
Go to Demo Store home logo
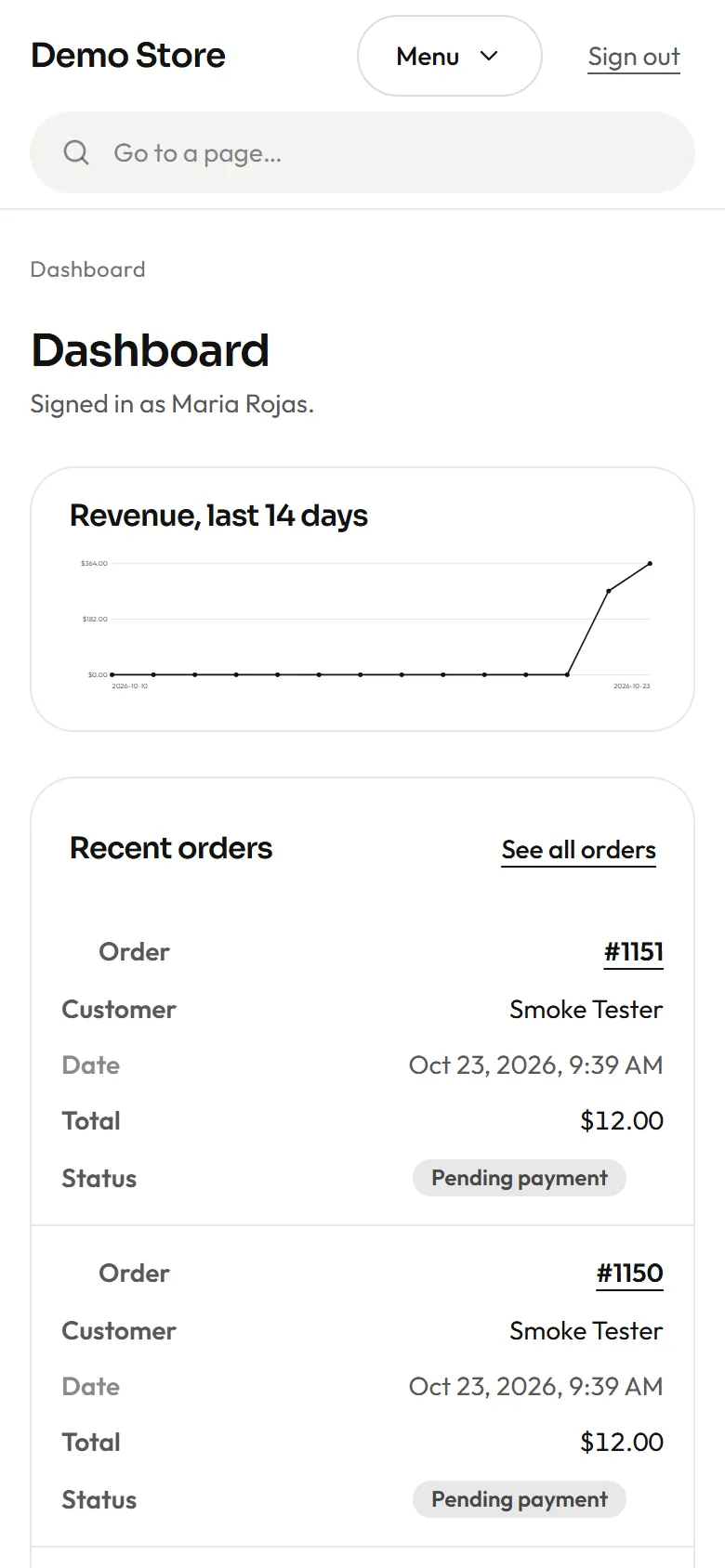click(128, 56)
